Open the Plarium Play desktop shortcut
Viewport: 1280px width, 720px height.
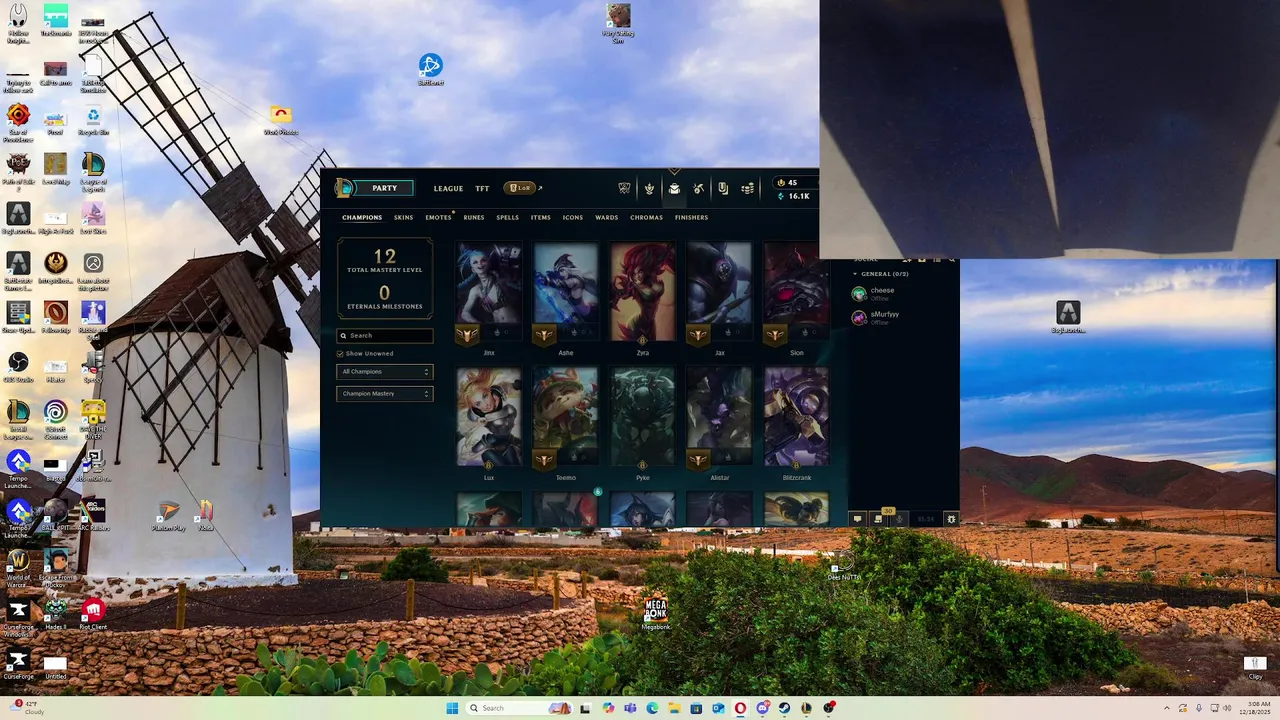168,515
